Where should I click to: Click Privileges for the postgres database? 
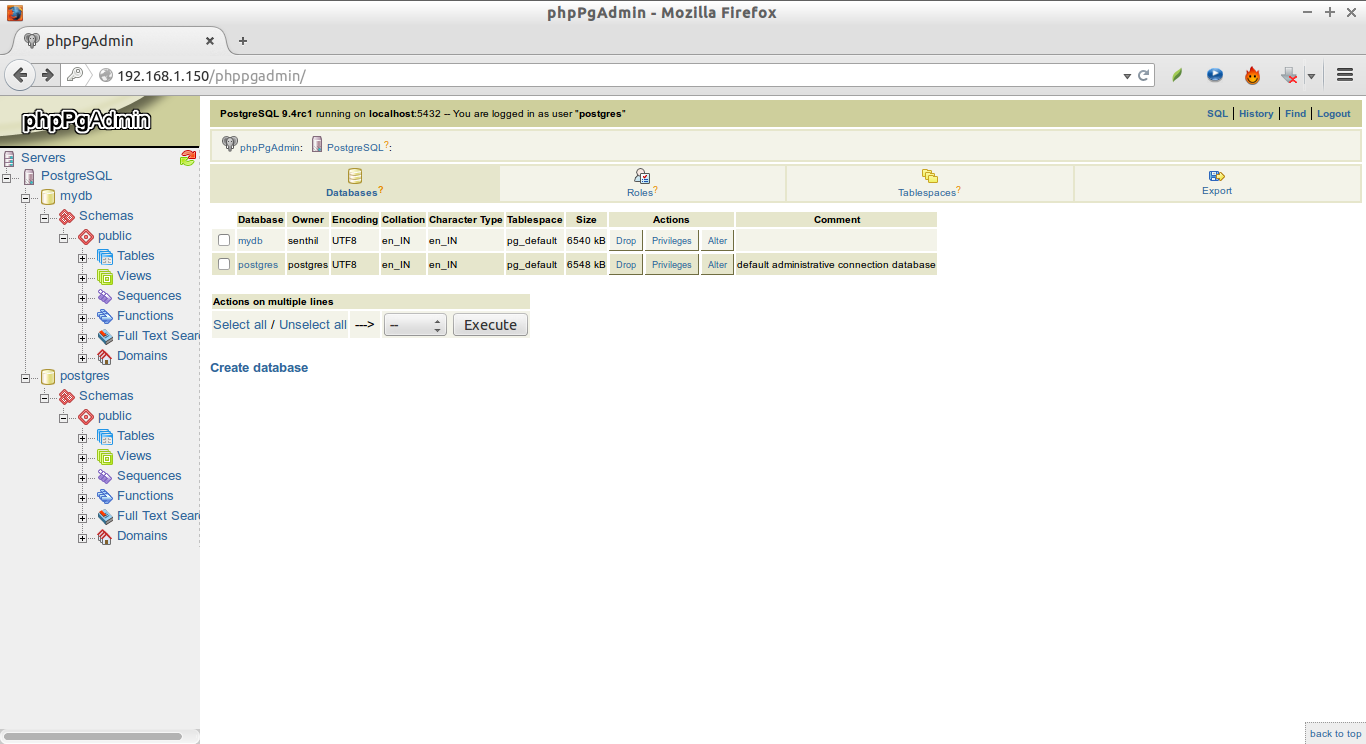(672, 265)
